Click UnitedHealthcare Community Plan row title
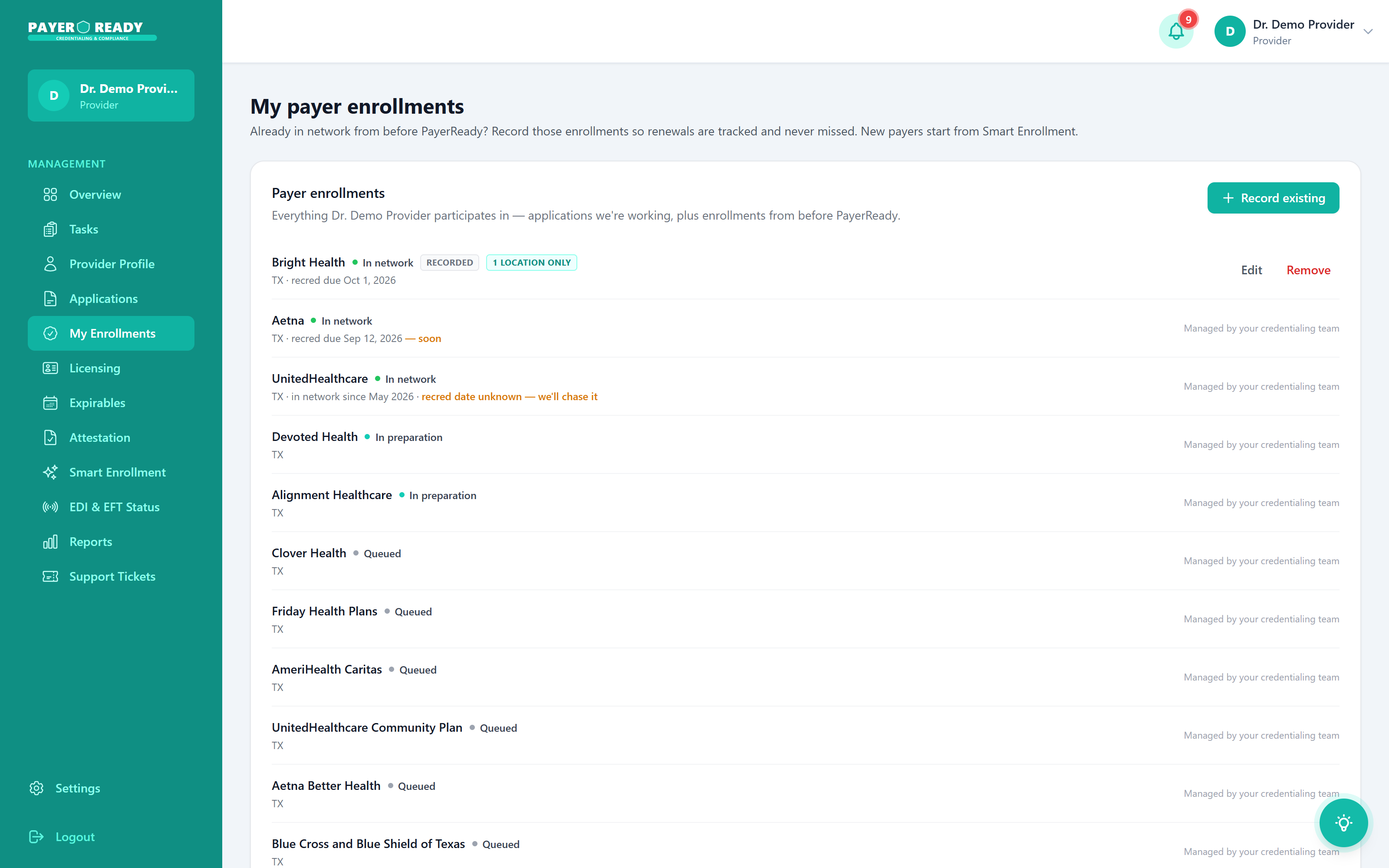 click(x=367, y=727)
